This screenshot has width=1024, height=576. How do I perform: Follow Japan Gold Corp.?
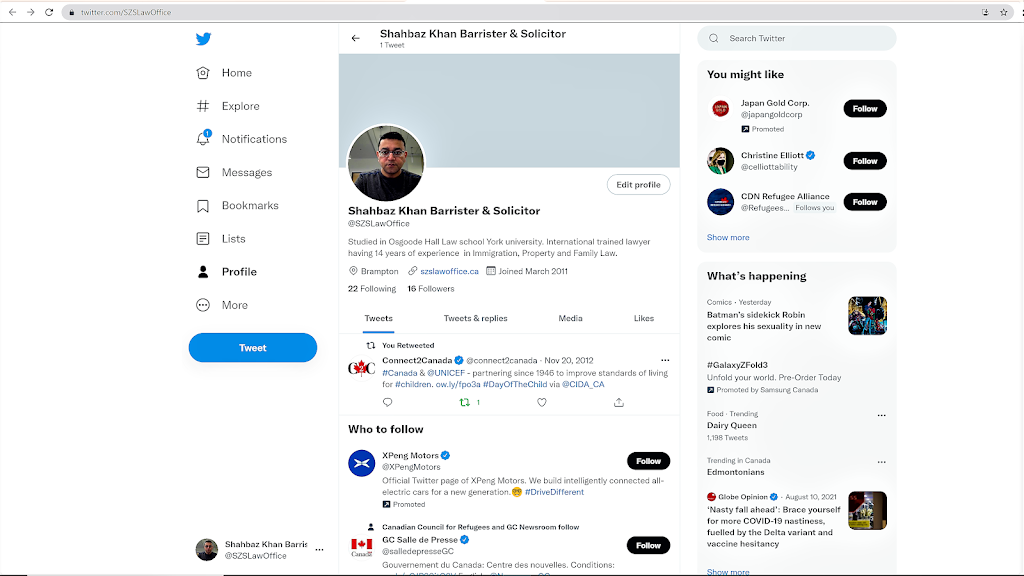(x=865, y=108)
